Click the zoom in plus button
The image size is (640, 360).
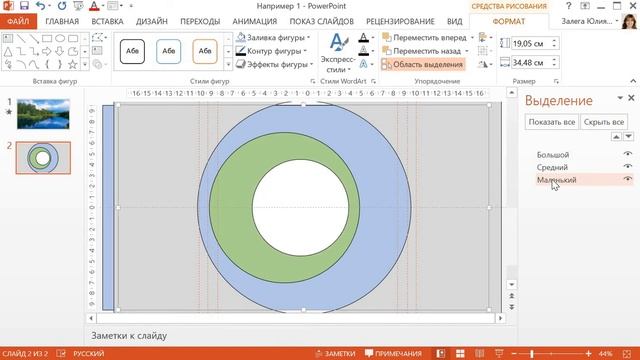[588, 353]
